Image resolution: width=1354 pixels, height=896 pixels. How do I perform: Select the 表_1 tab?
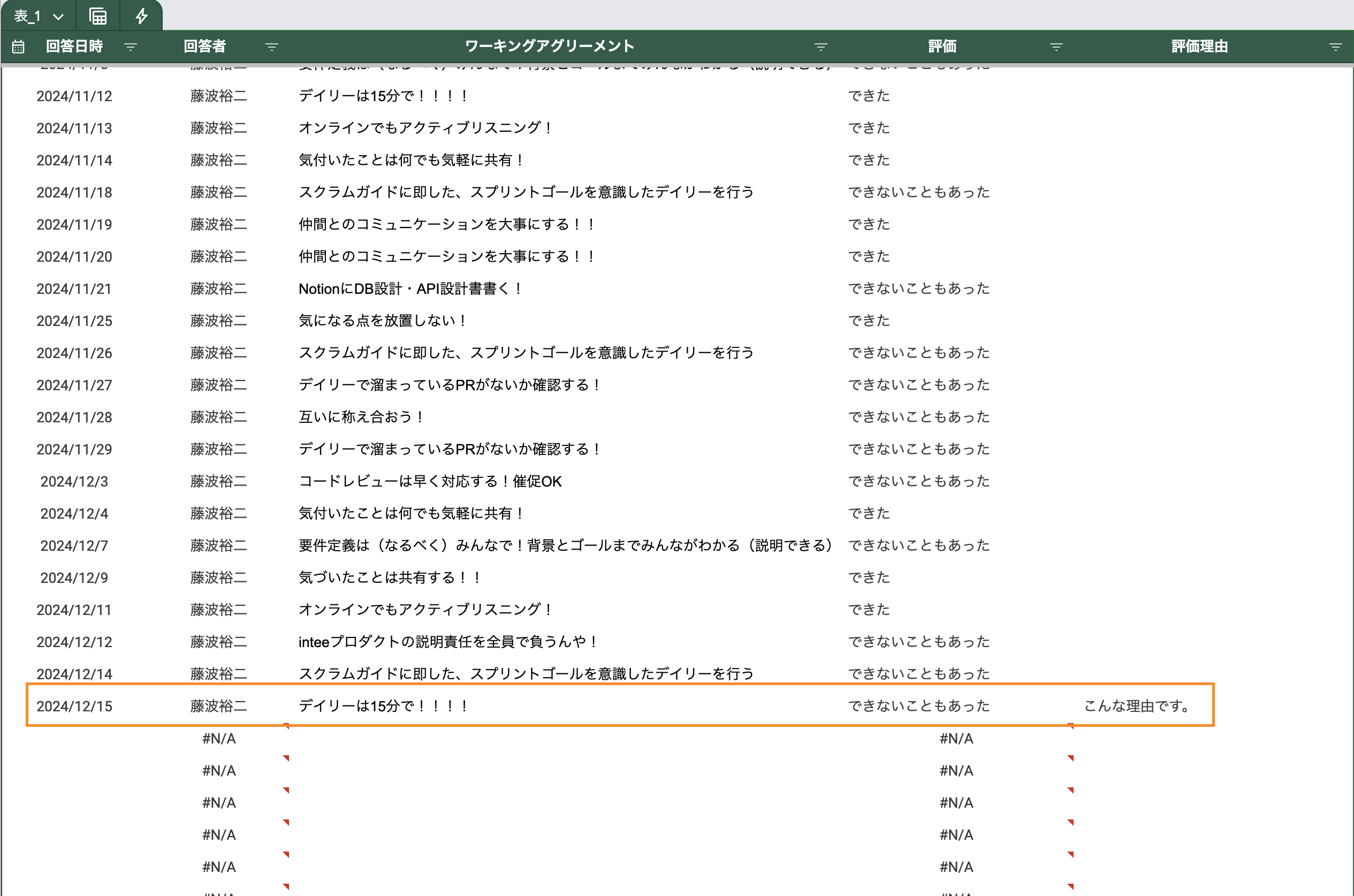27,16
